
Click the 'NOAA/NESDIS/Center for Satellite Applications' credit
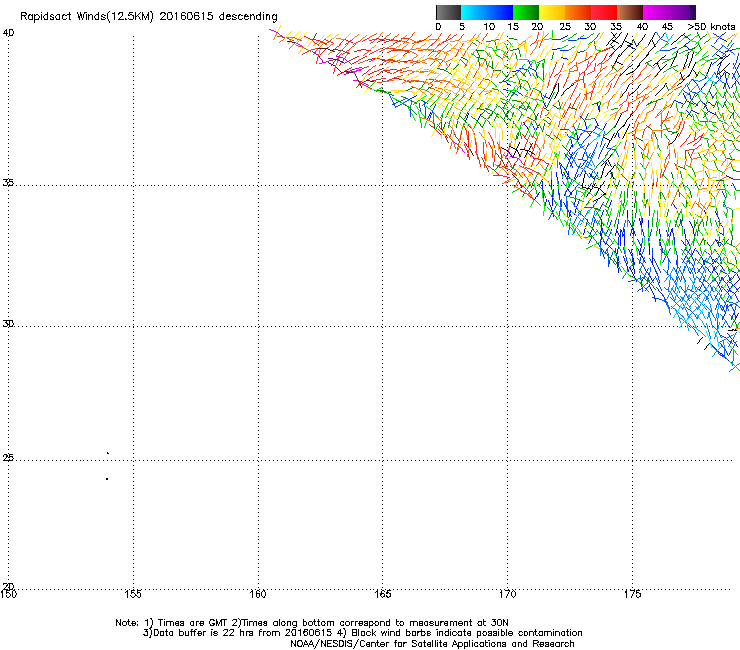399,644
